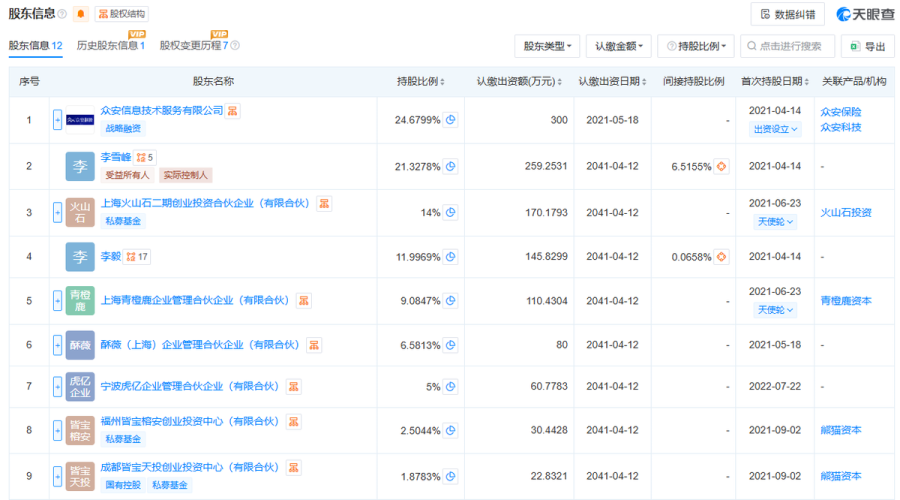Click 数据纠错 data correction button

click(788, 14)
